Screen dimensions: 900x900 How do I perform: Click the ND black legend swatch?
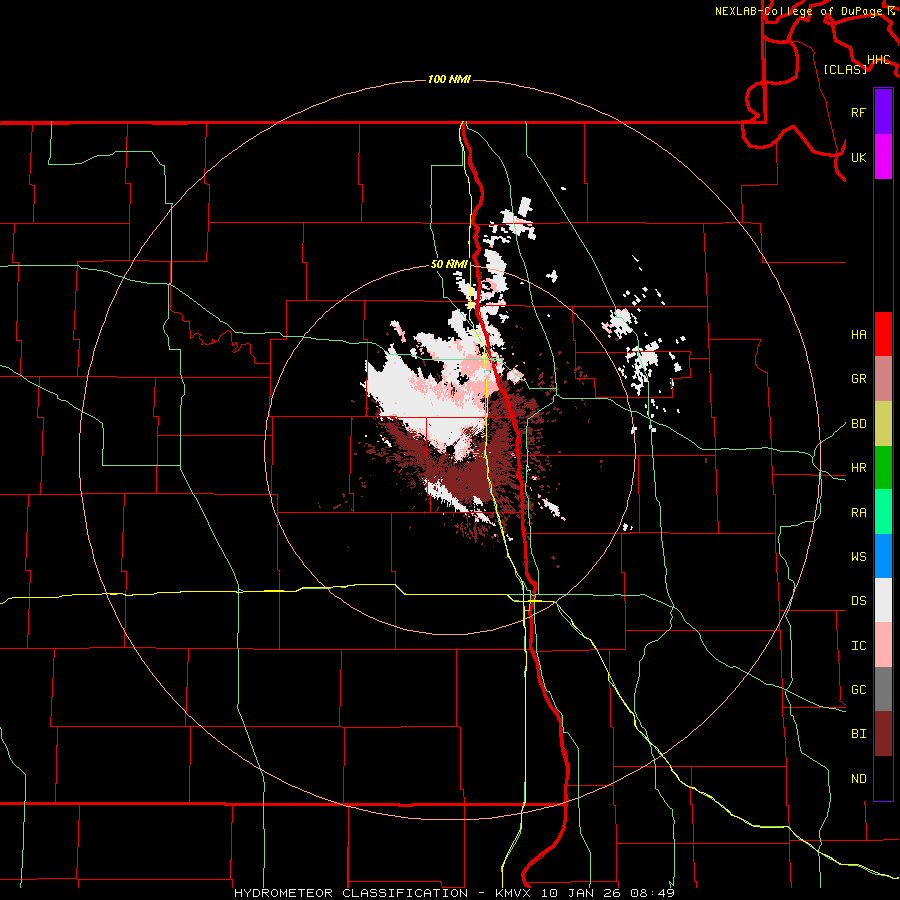(883, 778)
